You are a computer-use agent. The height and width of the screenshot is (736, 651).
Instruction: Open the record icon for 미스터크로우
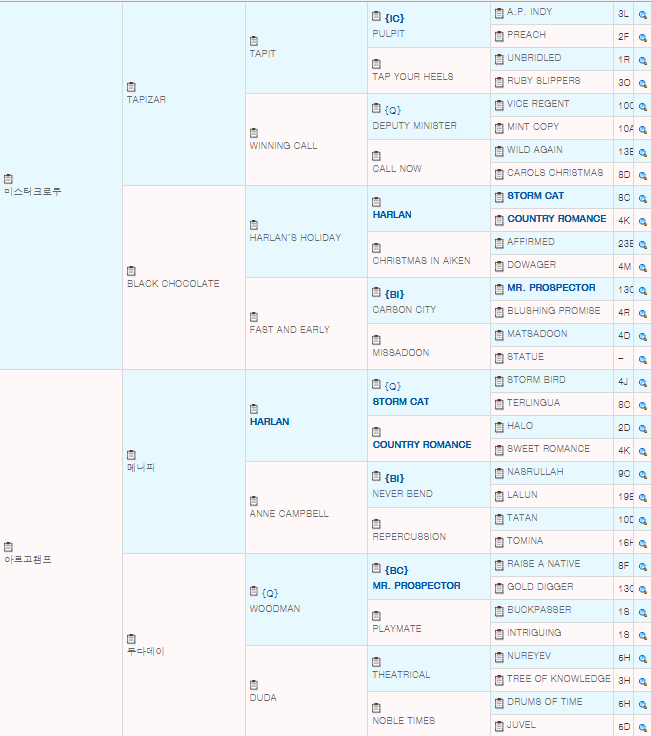(x=9, y=178)
